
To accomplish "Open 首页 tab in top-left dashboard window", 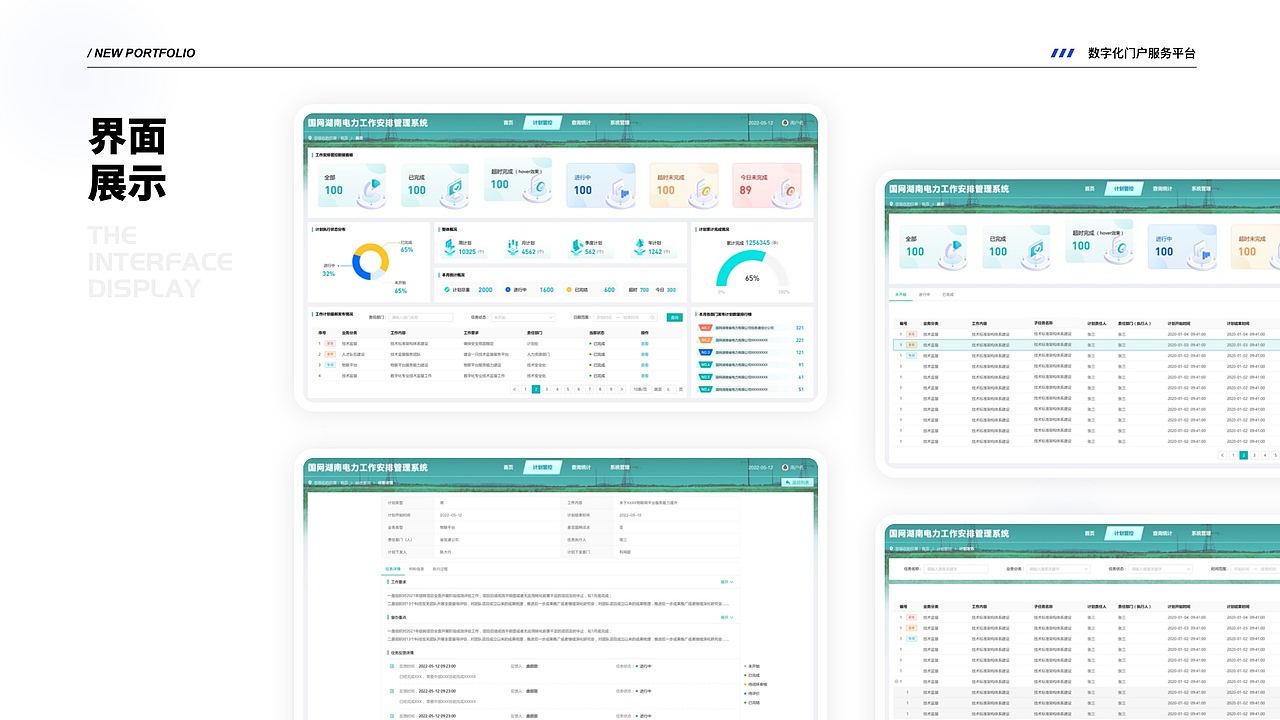I will tap(508, 123).
